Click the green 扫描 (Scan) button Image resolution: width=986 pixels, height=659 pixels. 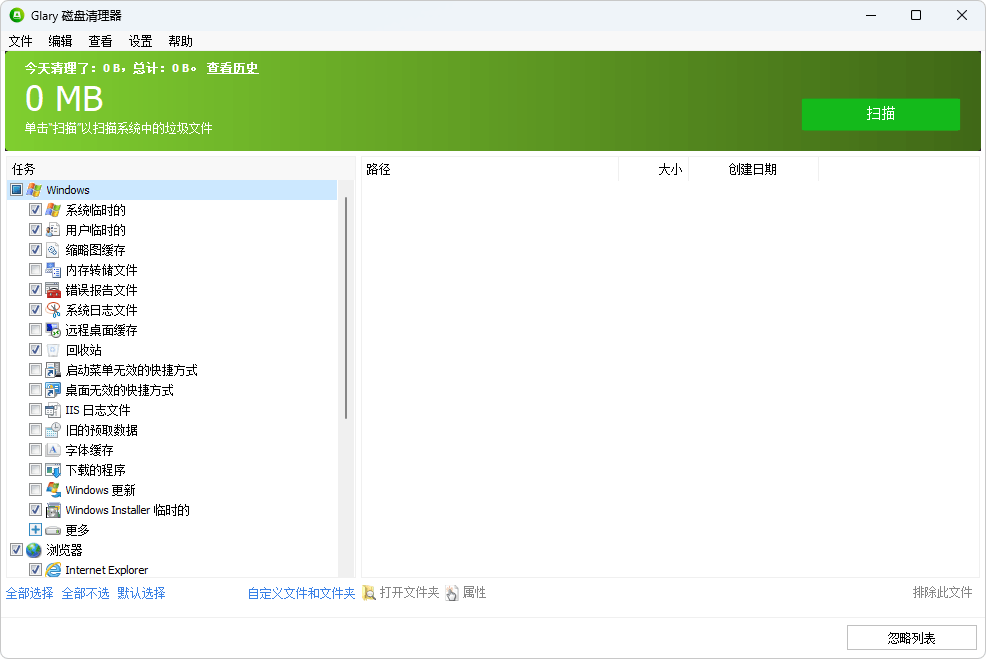(x=880, y=114)
